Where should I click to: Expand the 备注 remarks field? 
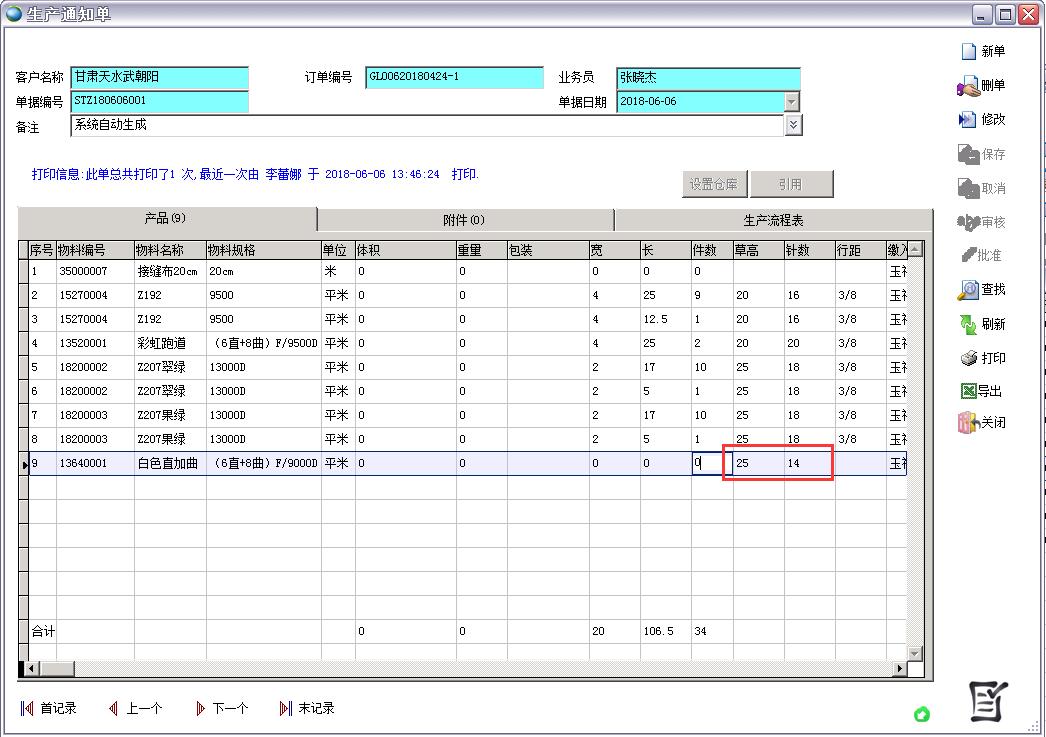click(x=794, y=125)
